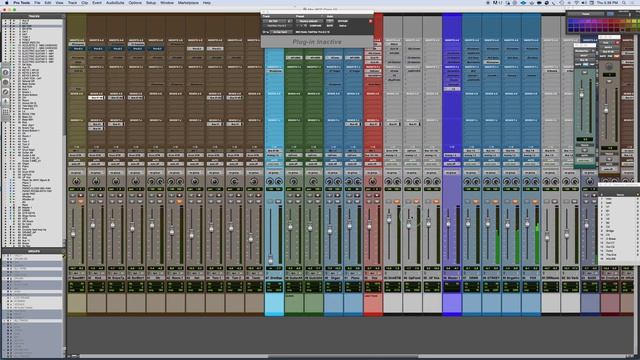This screenshot has width=640, height=360.
Task: Click the light blue track's fader handle
Action: tap(270, 260)
